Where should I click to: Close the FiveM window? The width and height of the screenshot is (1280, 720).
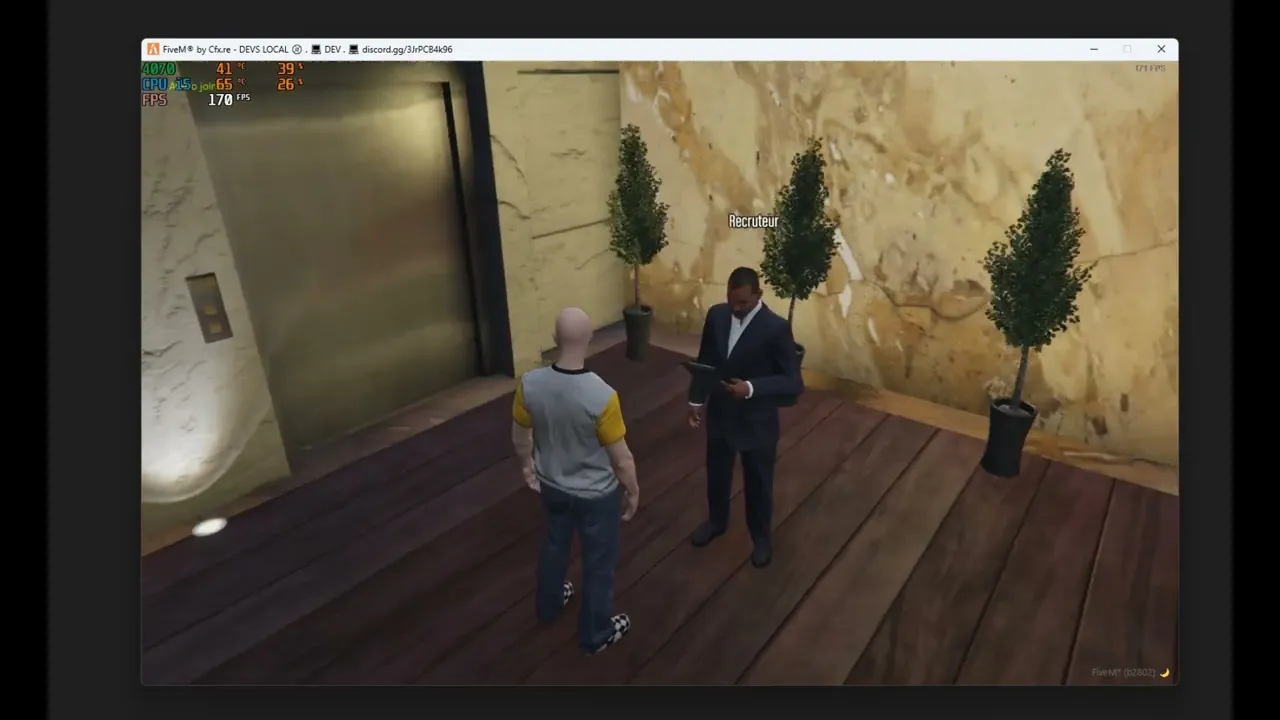pos(1161,49)
